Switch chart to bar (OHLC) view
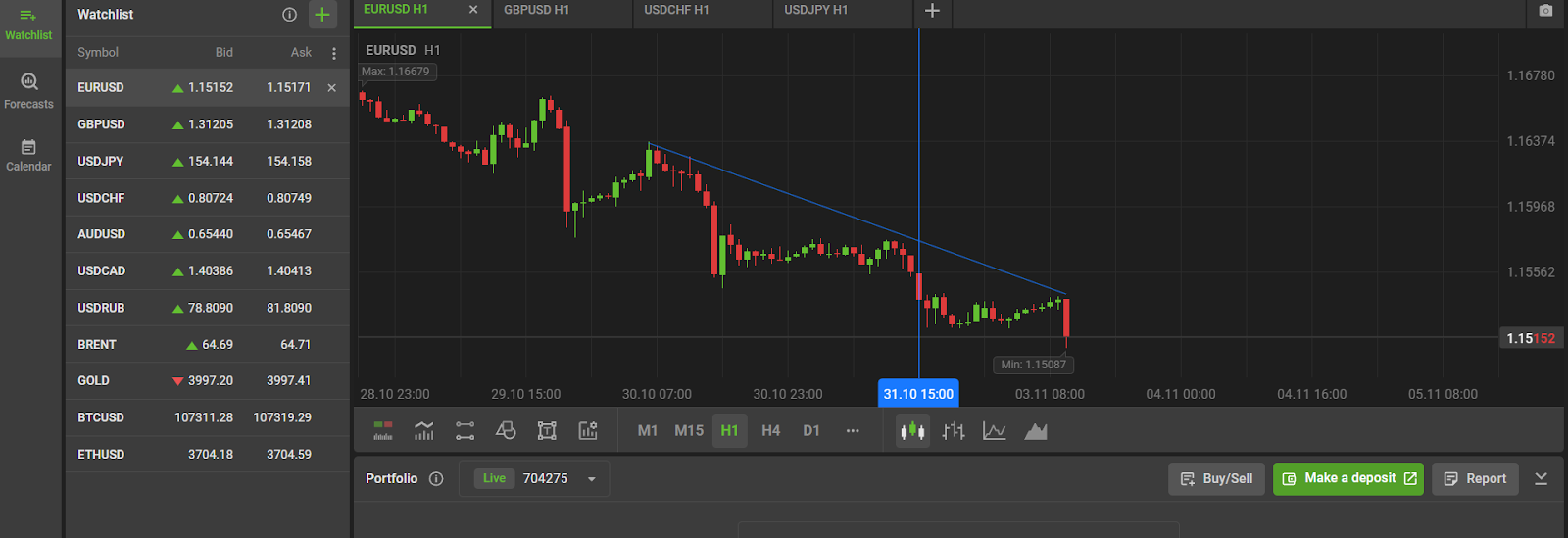Screen dimensions: 1568x538 coord(954,431)
